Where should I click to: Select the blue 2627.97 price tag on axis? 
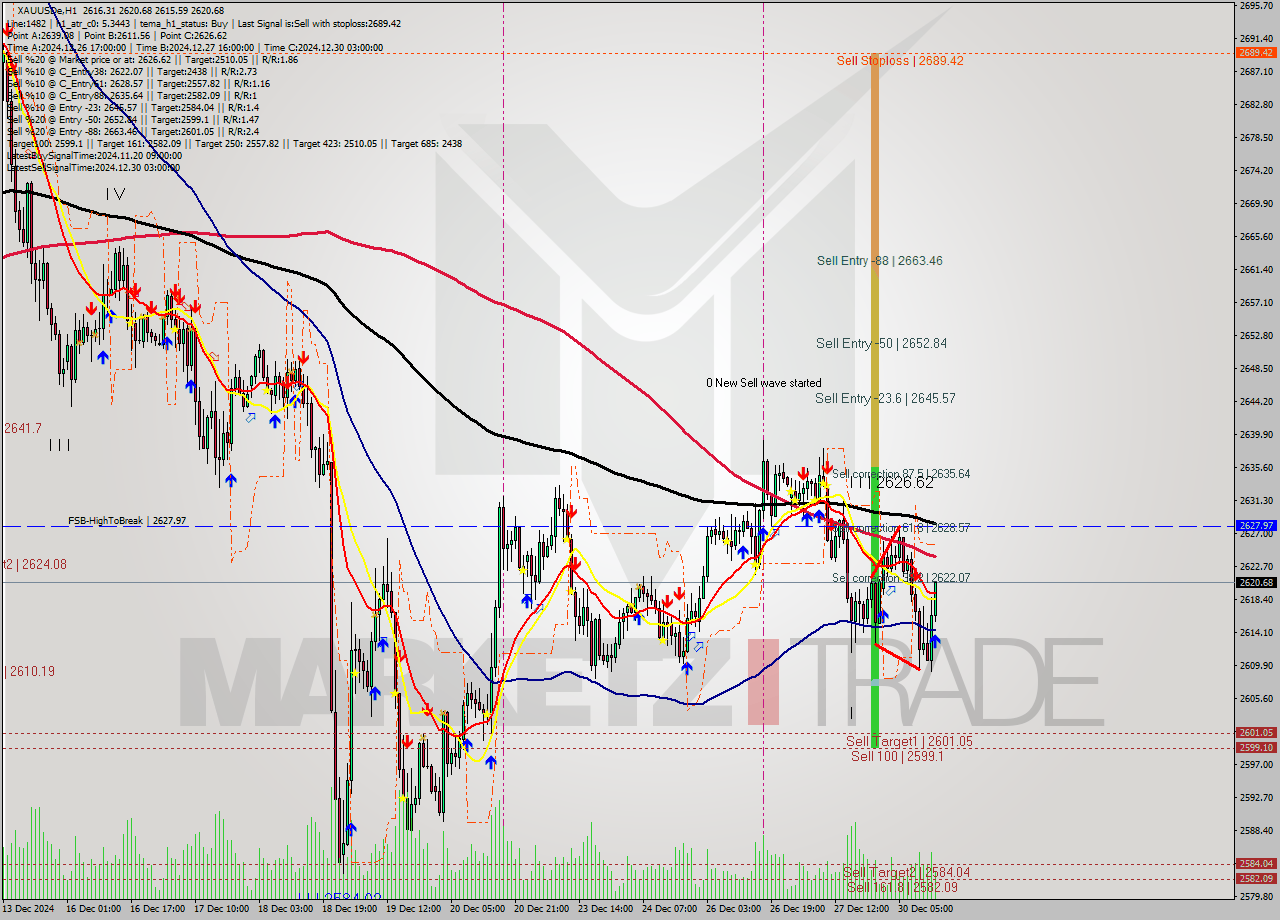(x=1256, y=525)
